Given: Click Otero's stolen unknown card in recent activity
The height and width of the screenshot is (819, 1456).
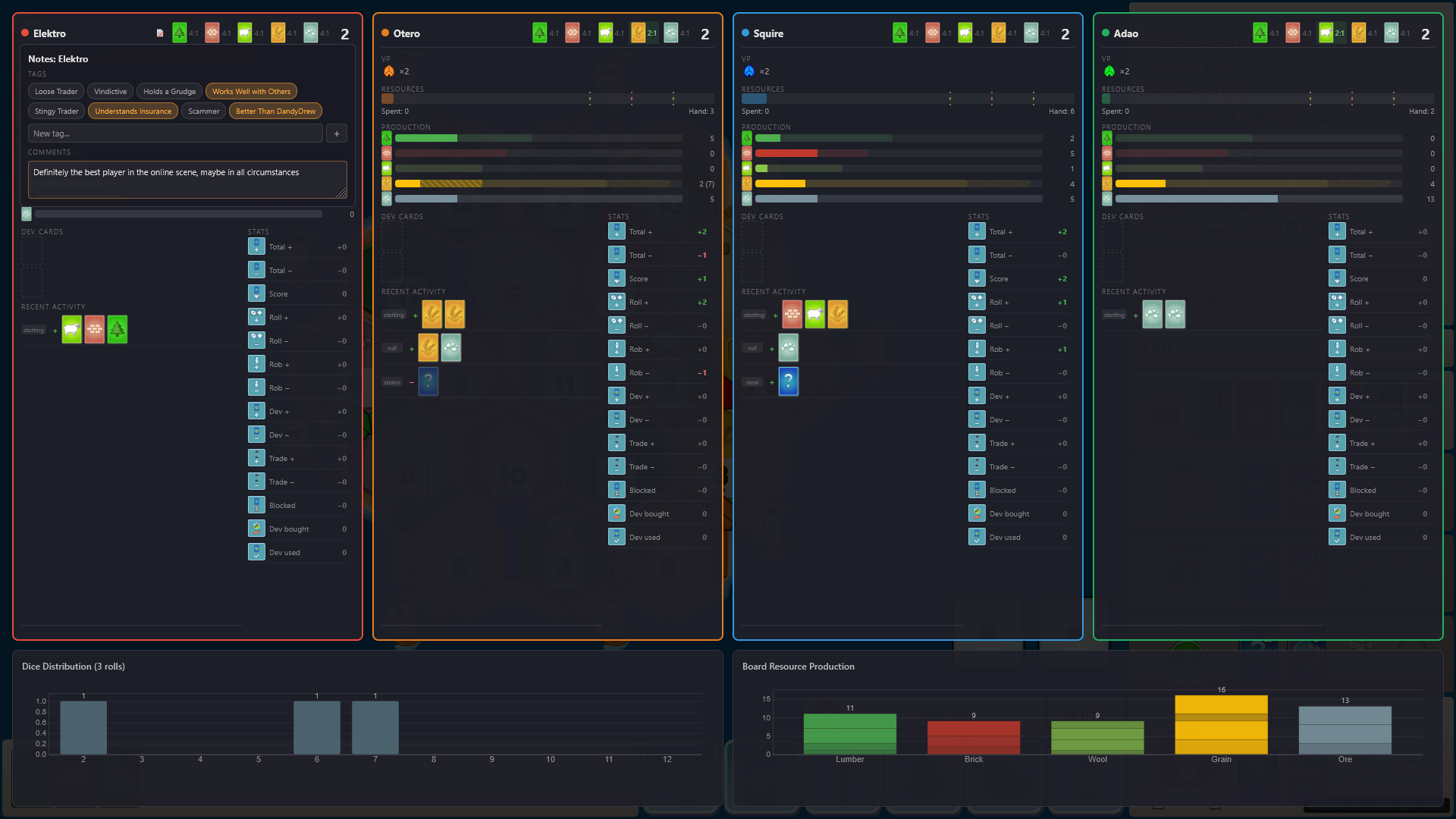Looking at the screenshot, I should pyautogui.click(x=428, y=381).
